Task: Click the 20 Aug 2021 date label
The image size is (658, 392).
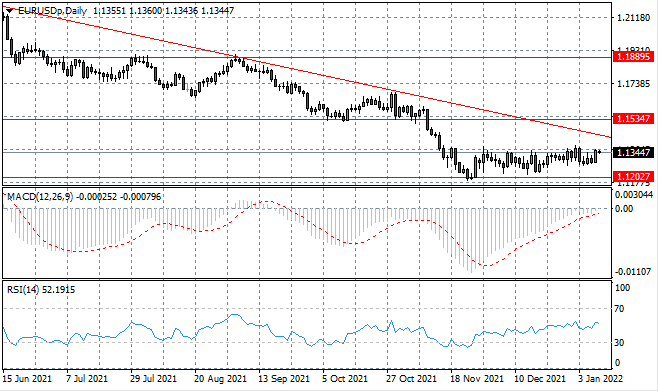Action: [x=220, y=379]
